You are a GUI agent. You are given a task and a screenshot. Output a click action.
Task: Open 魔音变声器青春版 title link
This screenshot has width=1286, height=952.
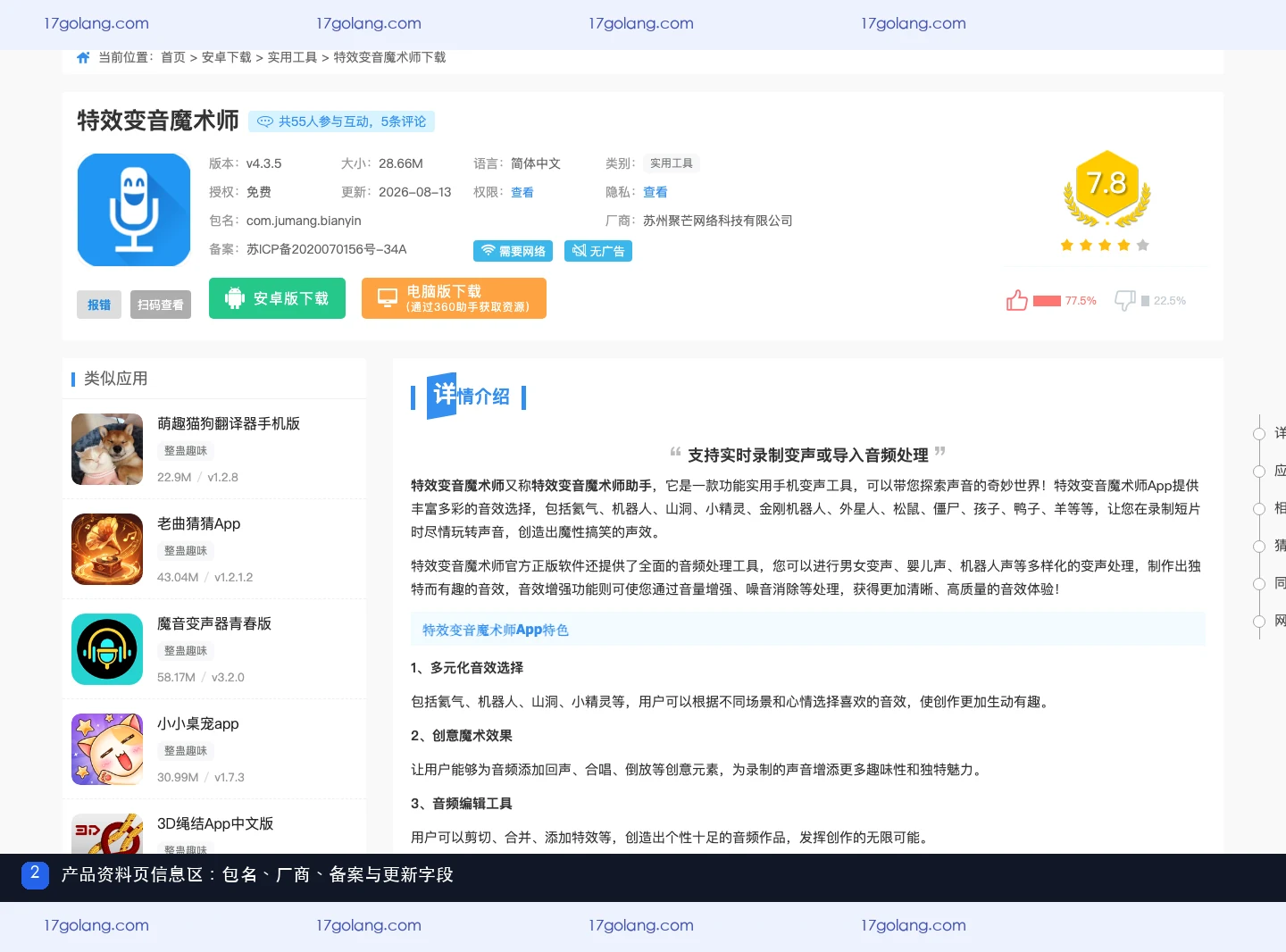tap(214, 623)
